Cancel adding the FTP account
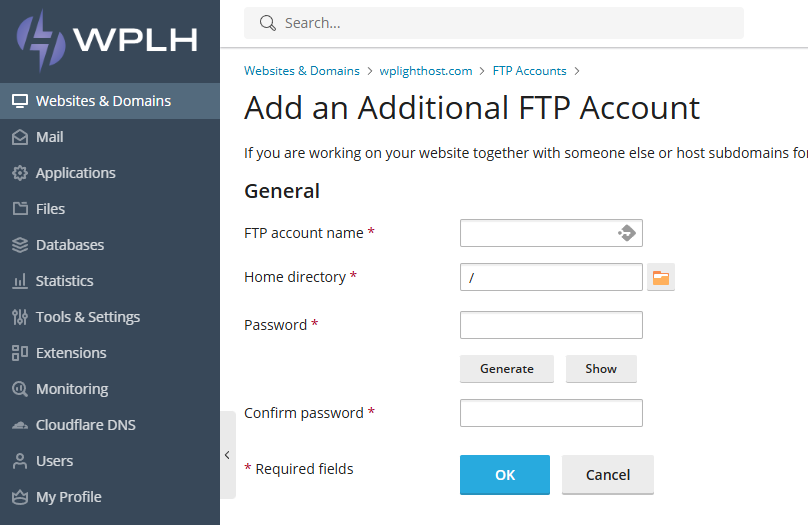The width and height of the screenshot is (808, 525). pyautogui.click(x=608, y=475)
